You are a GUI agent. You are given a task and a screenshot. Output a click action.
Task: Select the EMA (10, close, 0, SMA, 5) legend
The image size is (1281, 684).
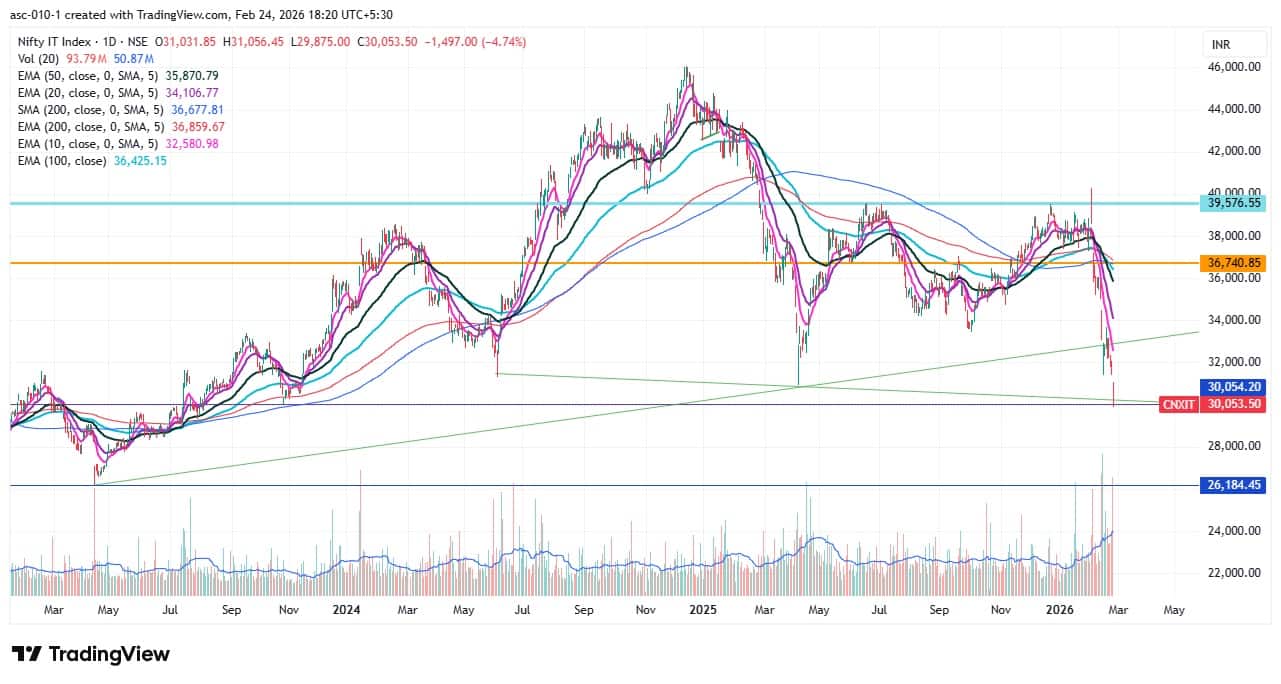tap(89, 144)
